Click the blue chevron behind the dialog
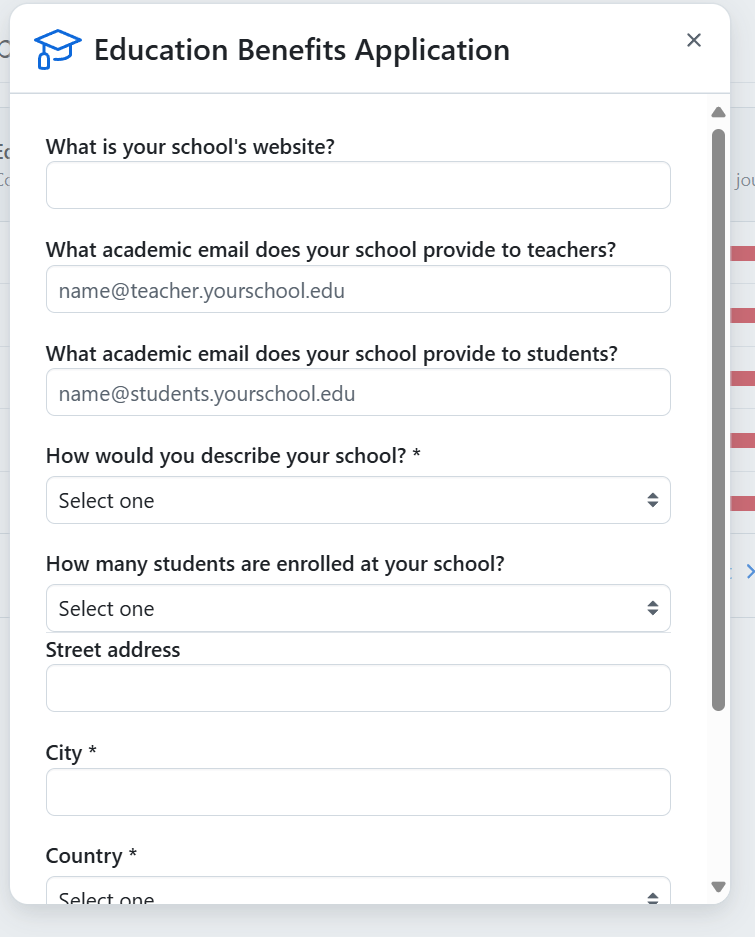The height and width of the screenshot is (937, 755). pyautogui.click(x=749, y=572)
